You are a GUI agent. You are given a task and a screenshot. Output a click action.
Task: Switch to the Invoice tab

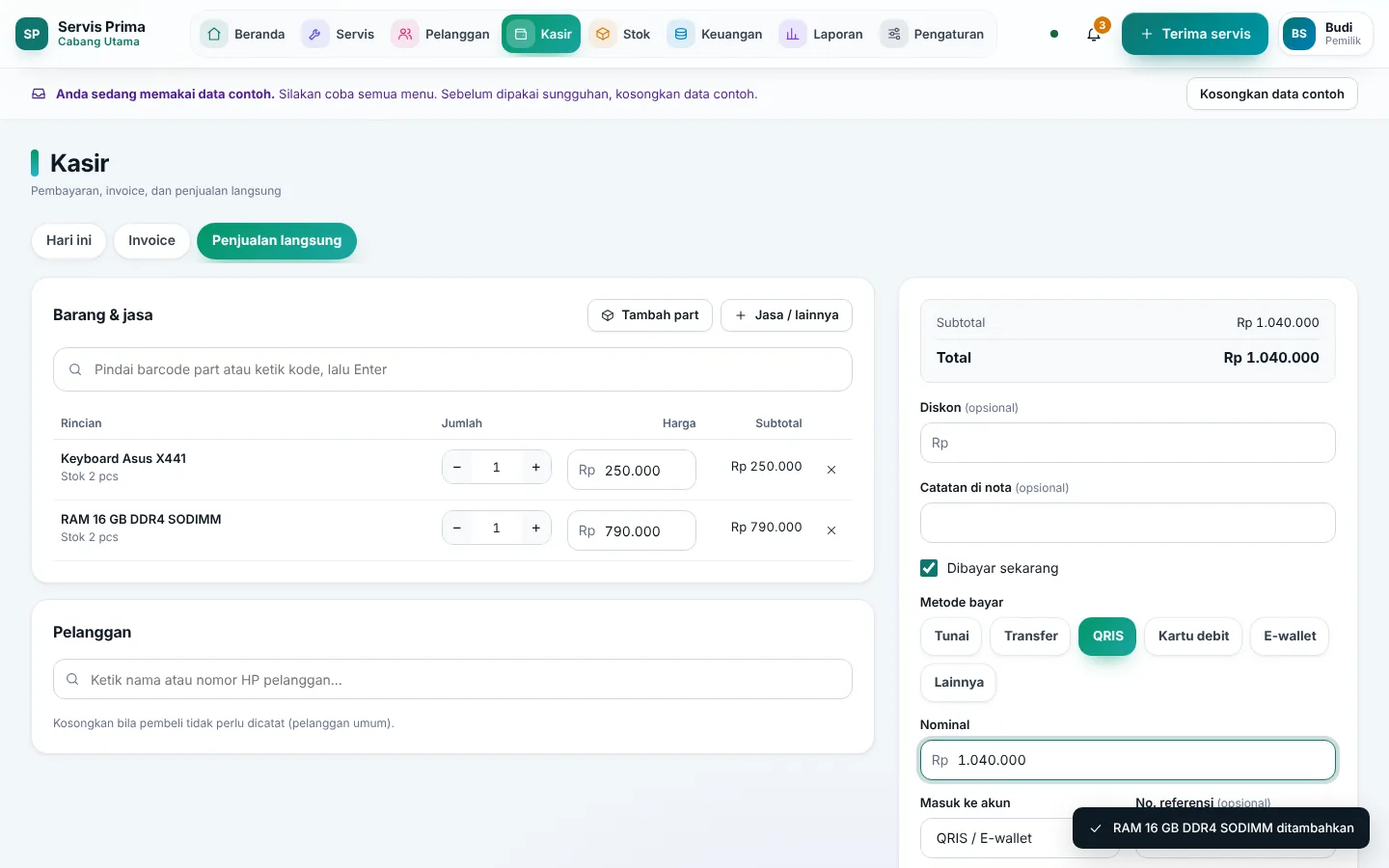[x=151, y=241]
